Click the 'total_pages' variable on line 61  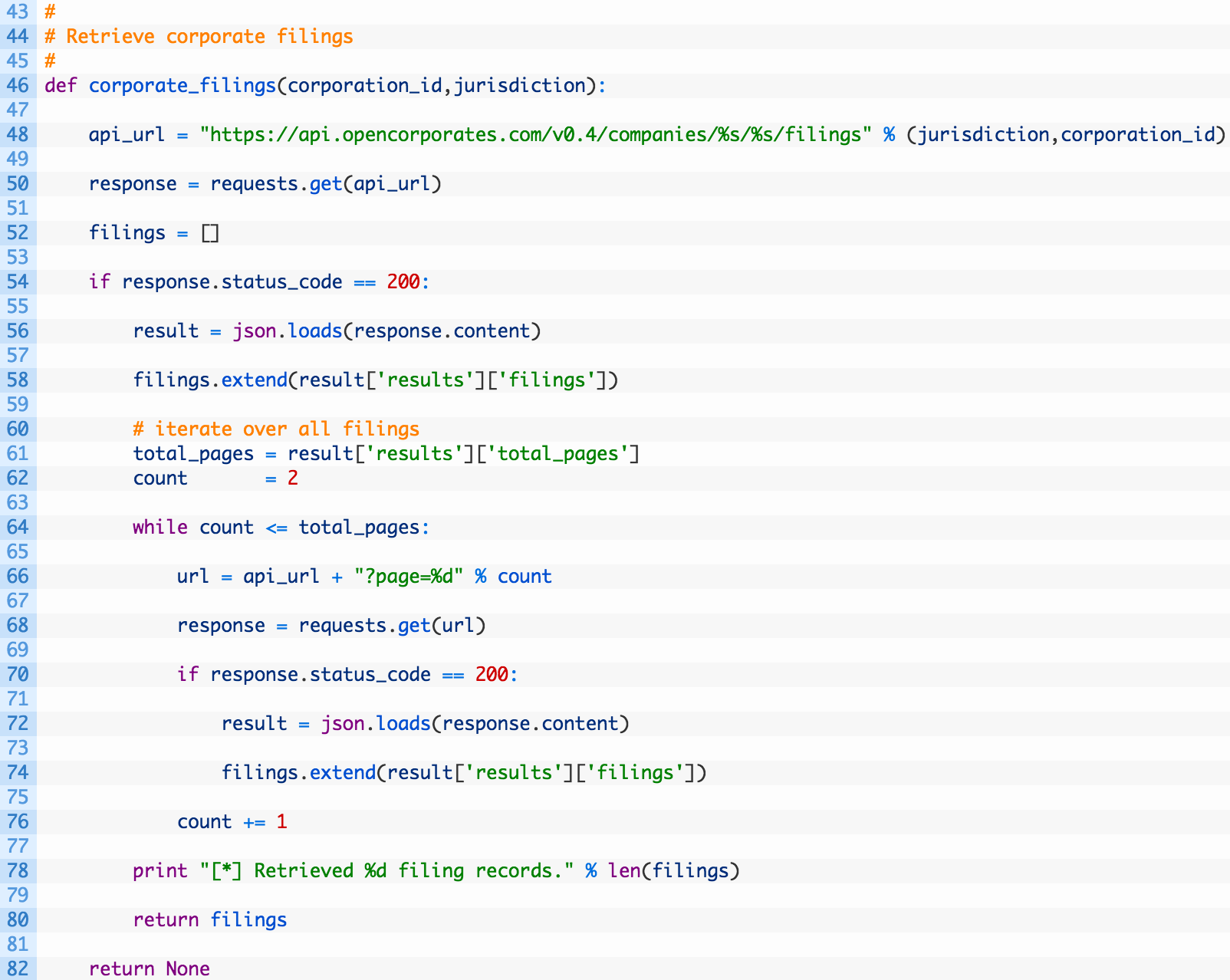(193, 453)
